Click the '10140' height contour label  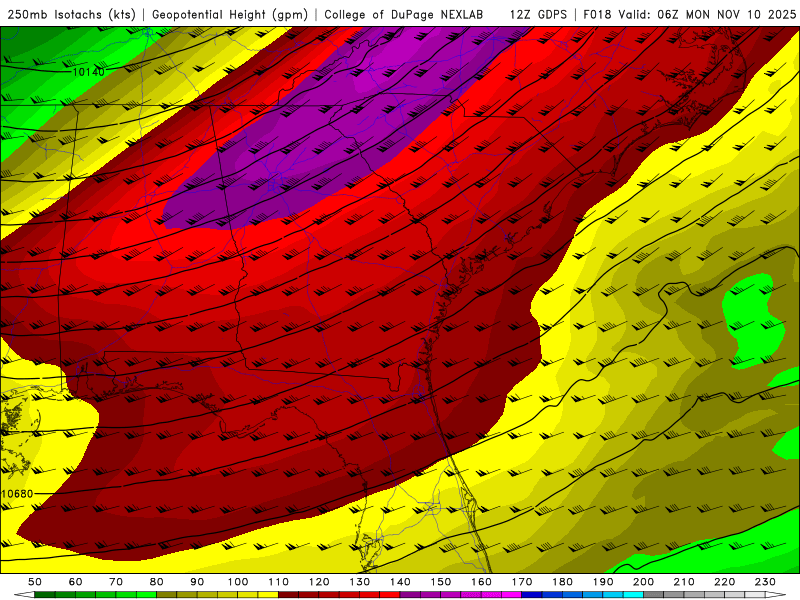[89, 72]
